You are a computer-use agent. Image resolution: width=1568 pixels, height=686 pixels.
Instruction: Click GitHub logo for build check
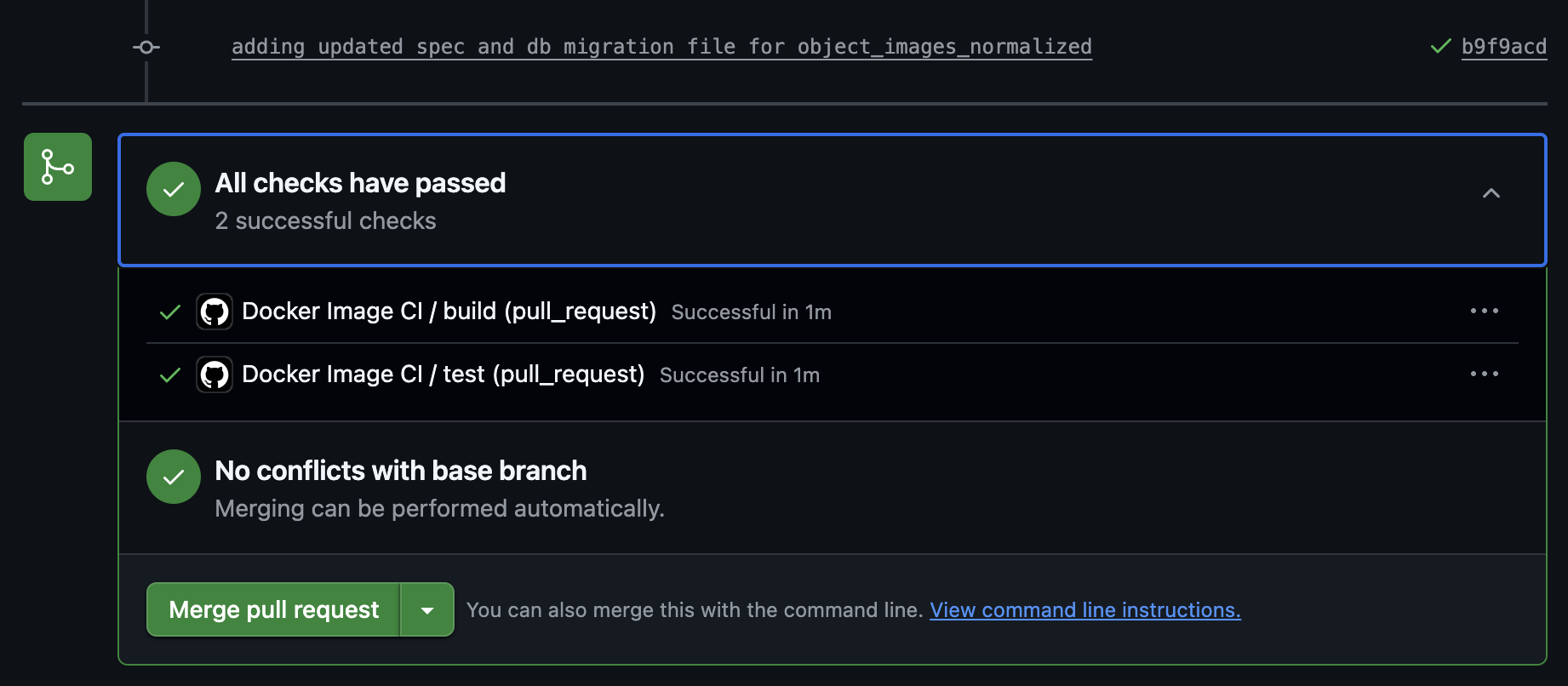215,312
